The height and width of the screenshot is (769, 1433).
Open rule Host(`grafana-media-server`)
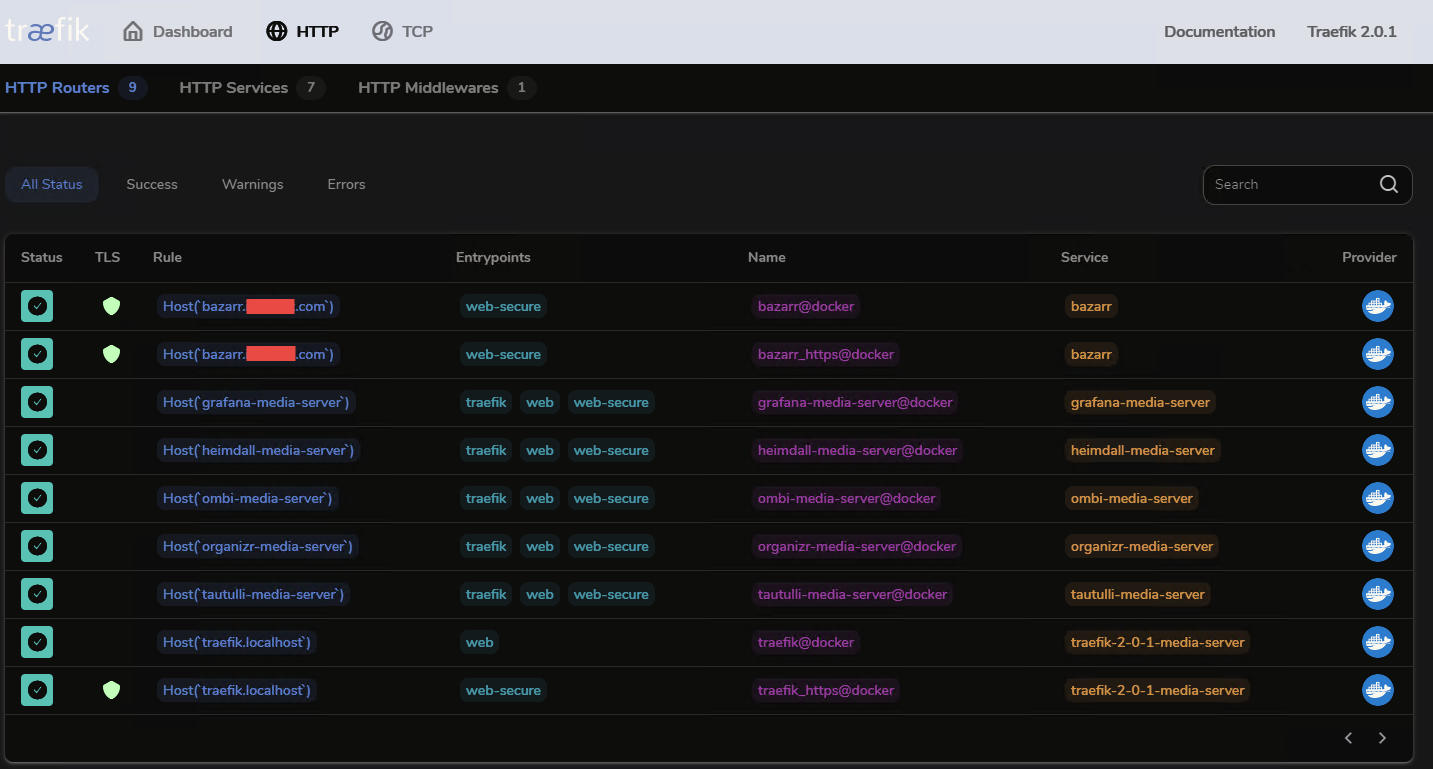256,402
